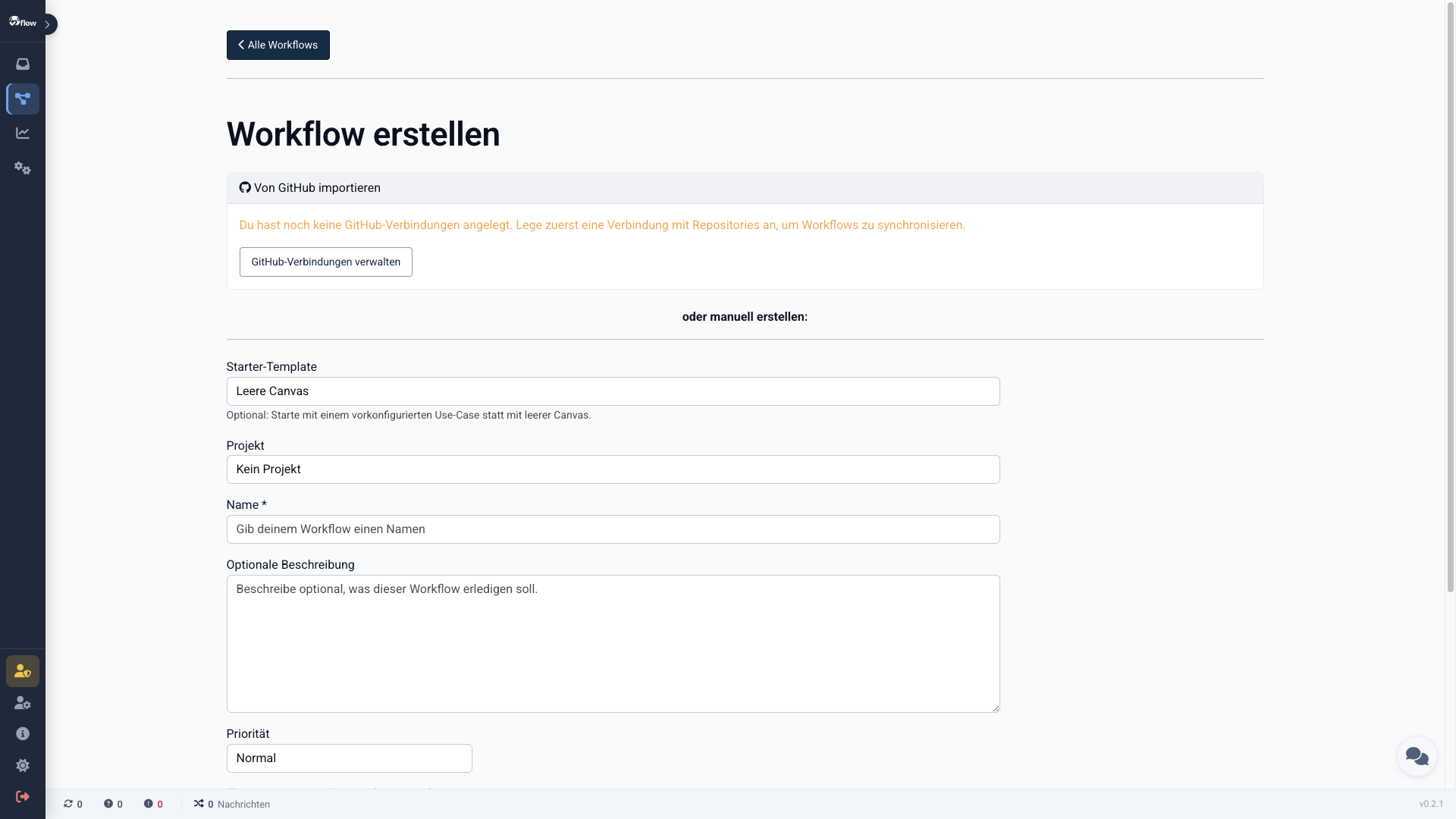Image resolution: width=1456 pixels, height=819 pixels.
Task: Click GitHub-Verbindungen verwalten
Action: tap(325, 262)
